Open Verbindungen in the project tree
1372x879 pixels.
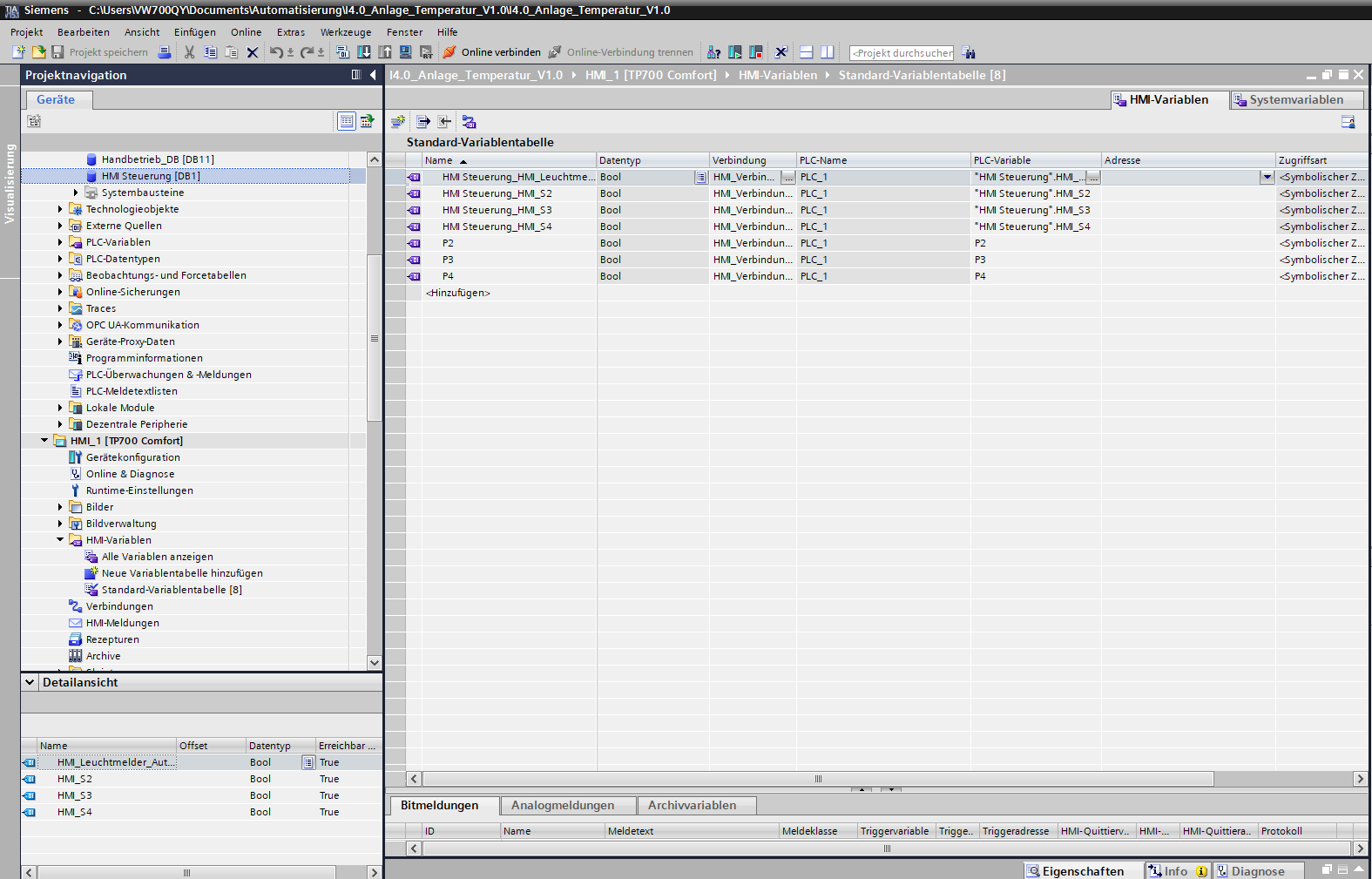[119, 606]
